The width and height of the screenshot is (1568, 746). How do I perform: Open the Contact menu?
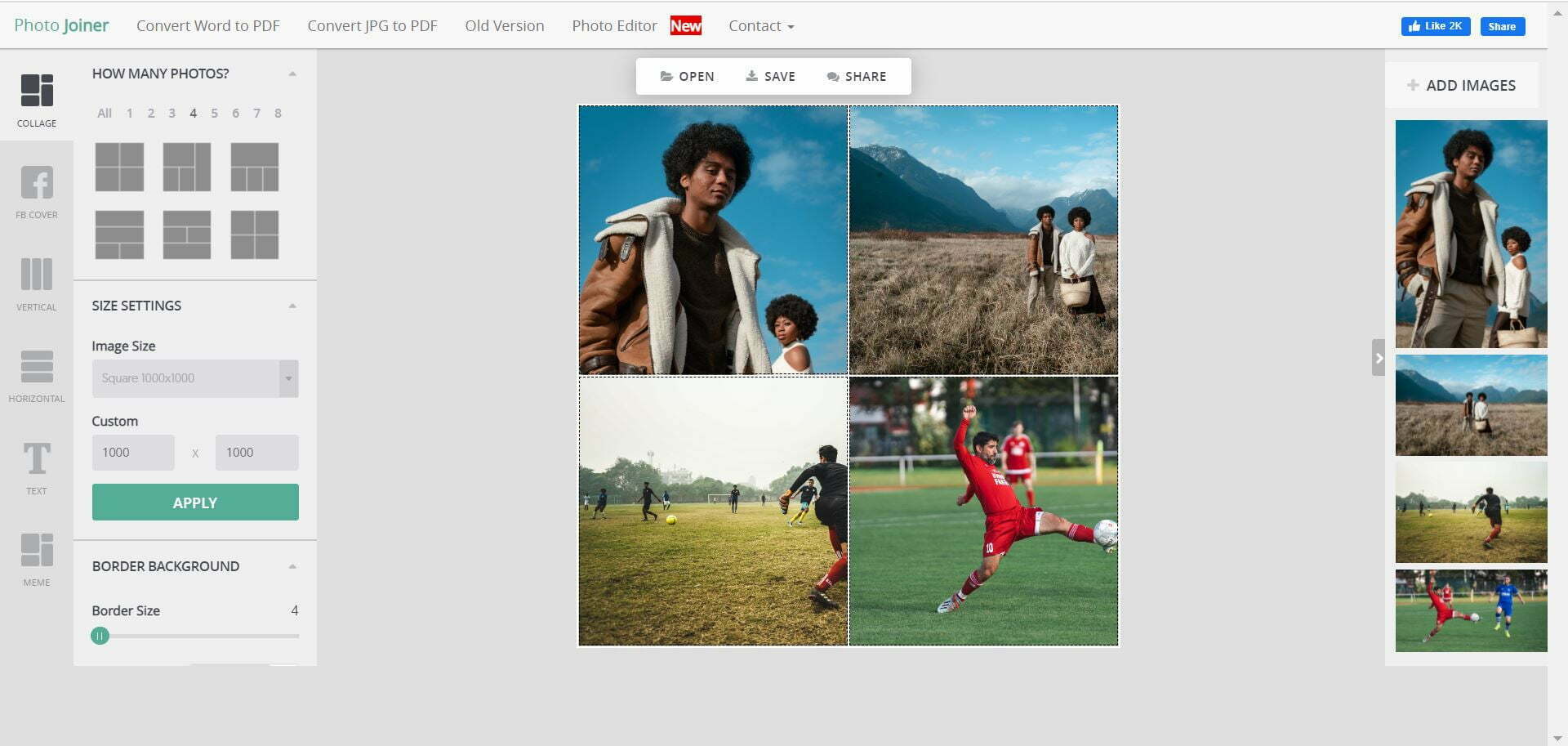pyautogui.click(x=760, y=26)
